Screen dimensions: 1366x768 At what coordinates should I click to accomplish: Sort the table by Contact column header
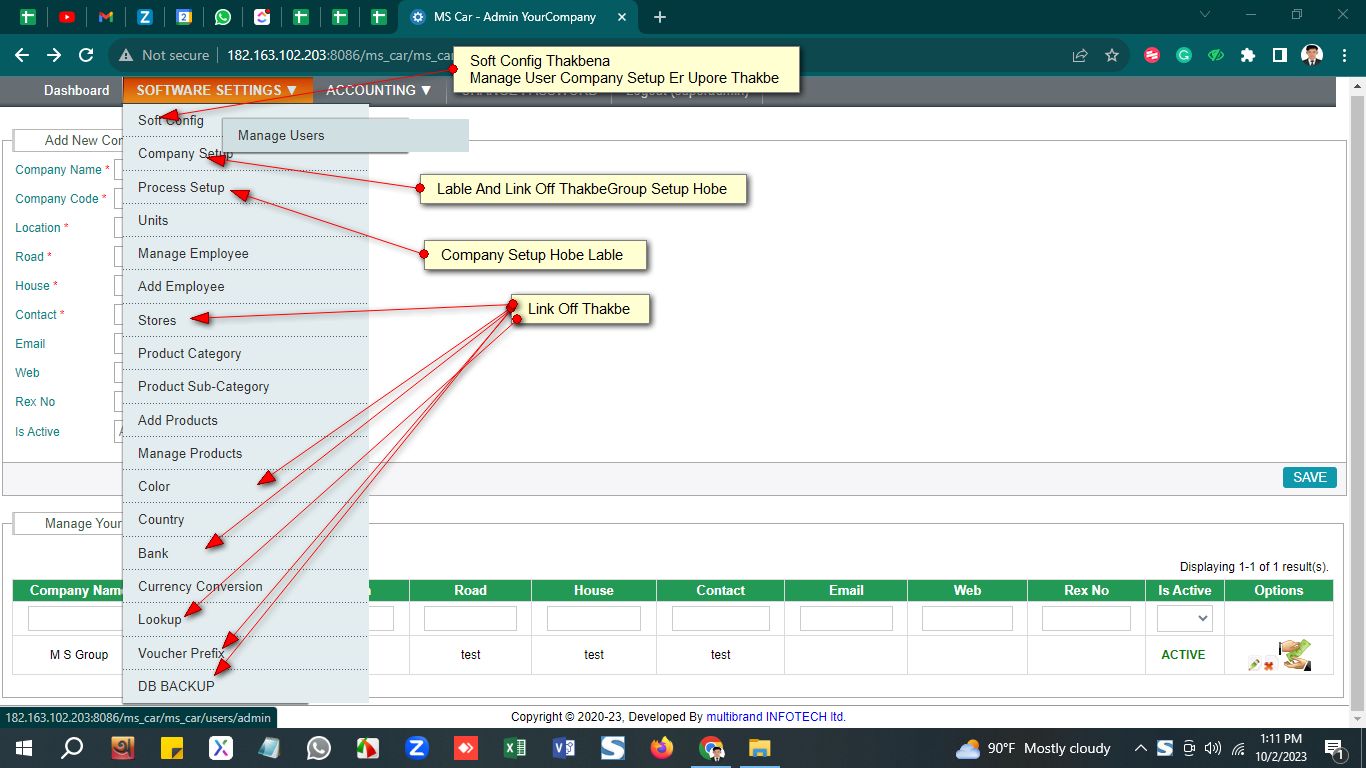click(721, 591)
